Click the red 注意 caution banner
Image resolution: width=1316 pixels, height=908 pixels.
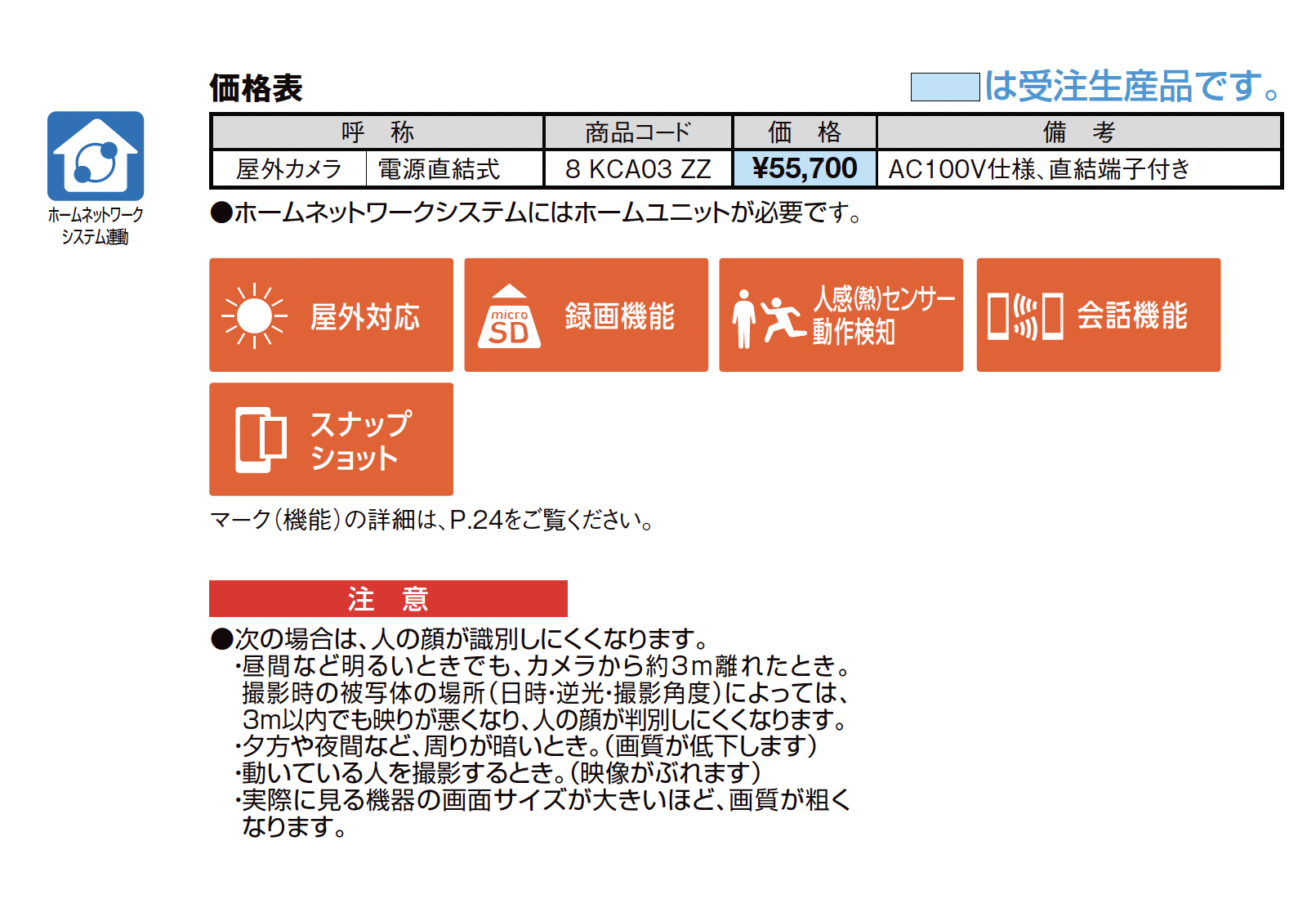click(388, 598)
